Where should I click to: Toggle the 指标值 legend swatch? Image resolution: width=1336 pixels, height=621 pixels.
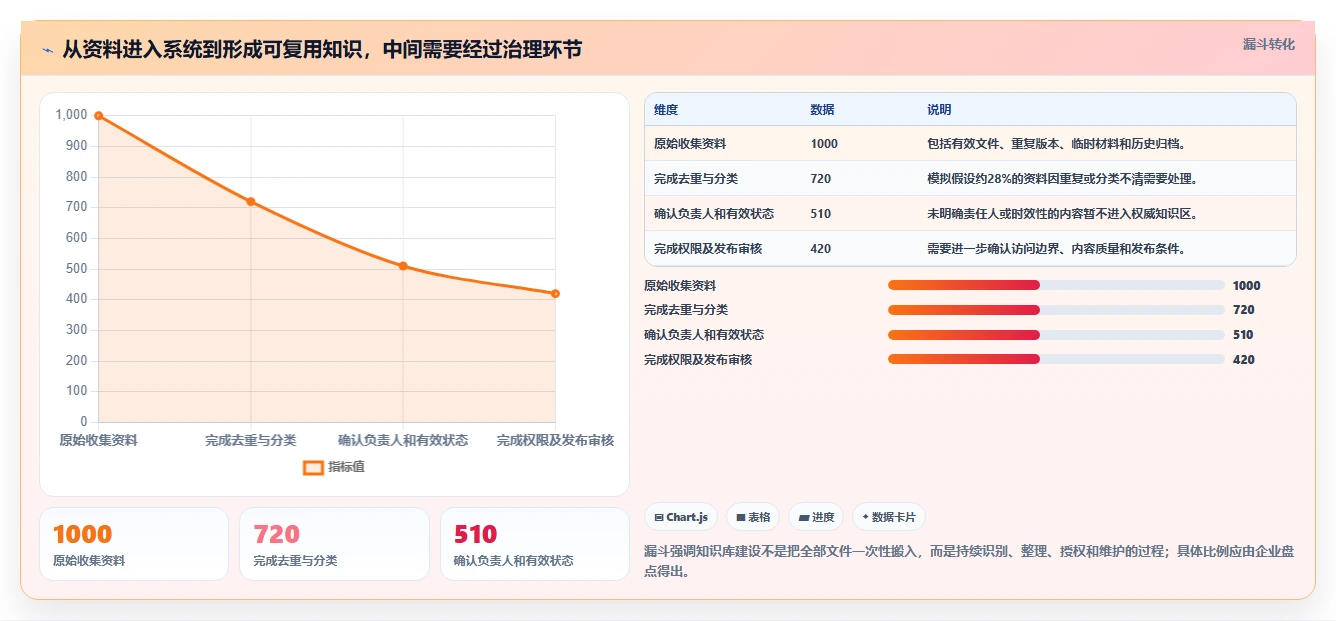point(313,467)
